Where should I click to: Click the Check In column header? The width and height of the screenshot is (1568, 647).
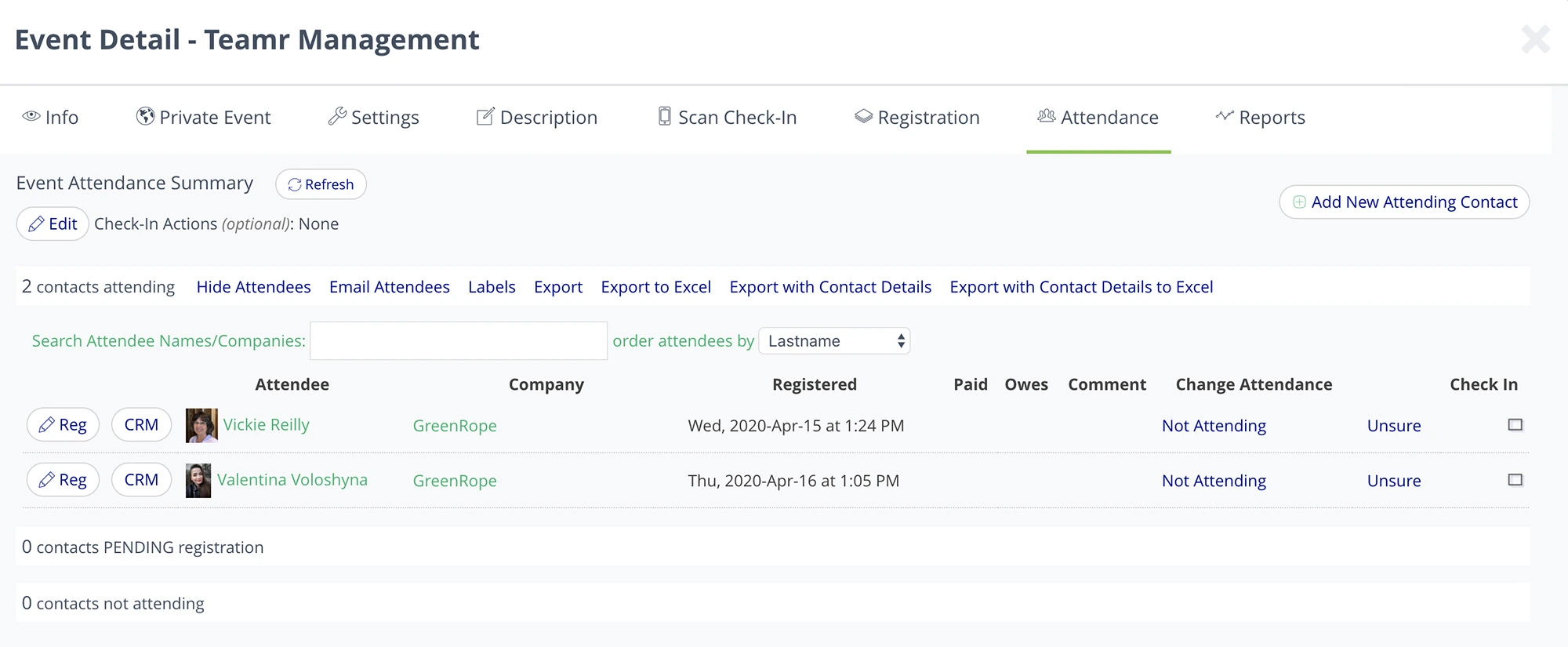(1483, 384)
